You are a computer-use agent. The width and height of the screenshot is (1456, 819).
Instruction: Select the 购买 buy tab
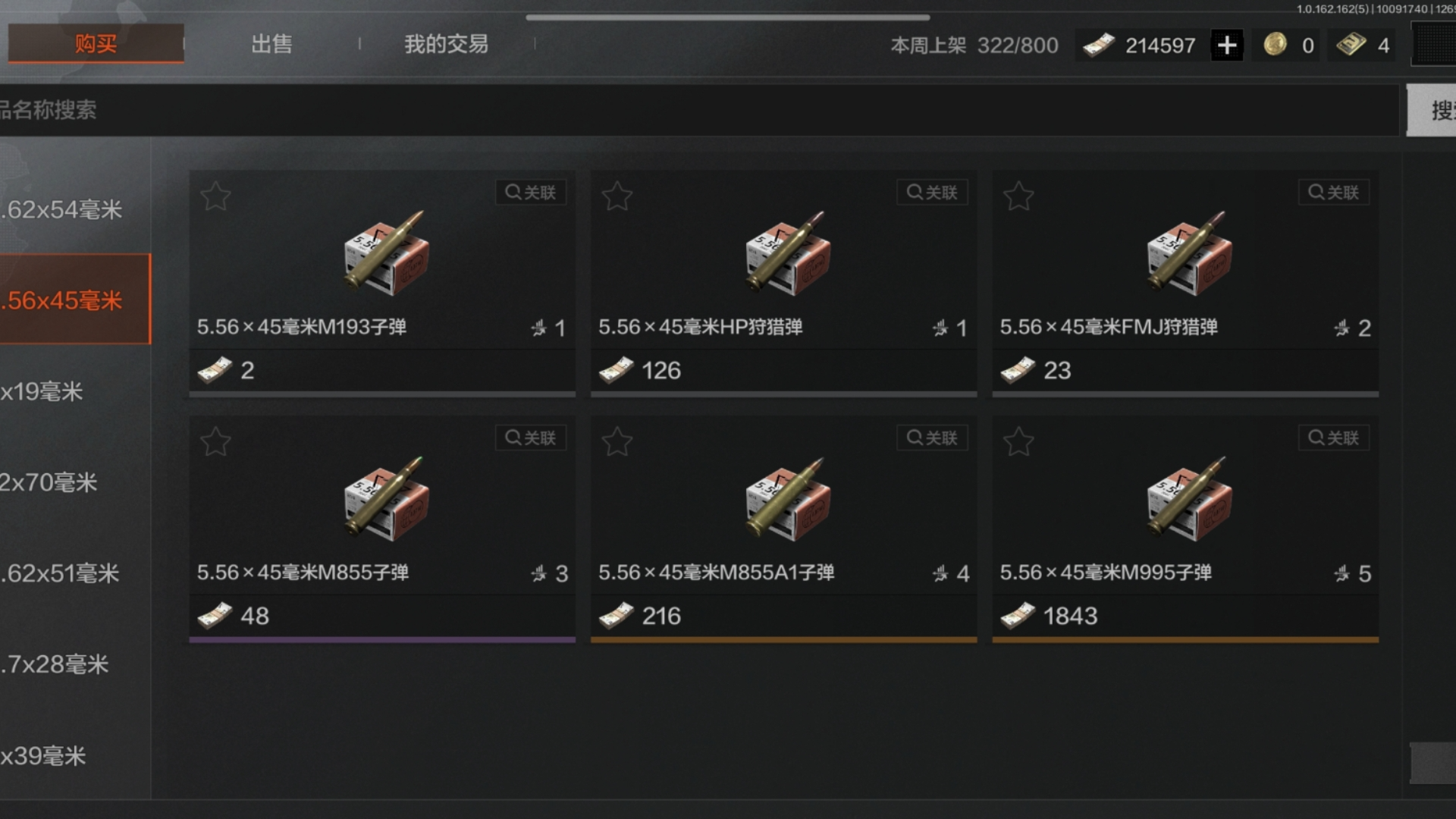pyautogui.click(x=96, y=43)
